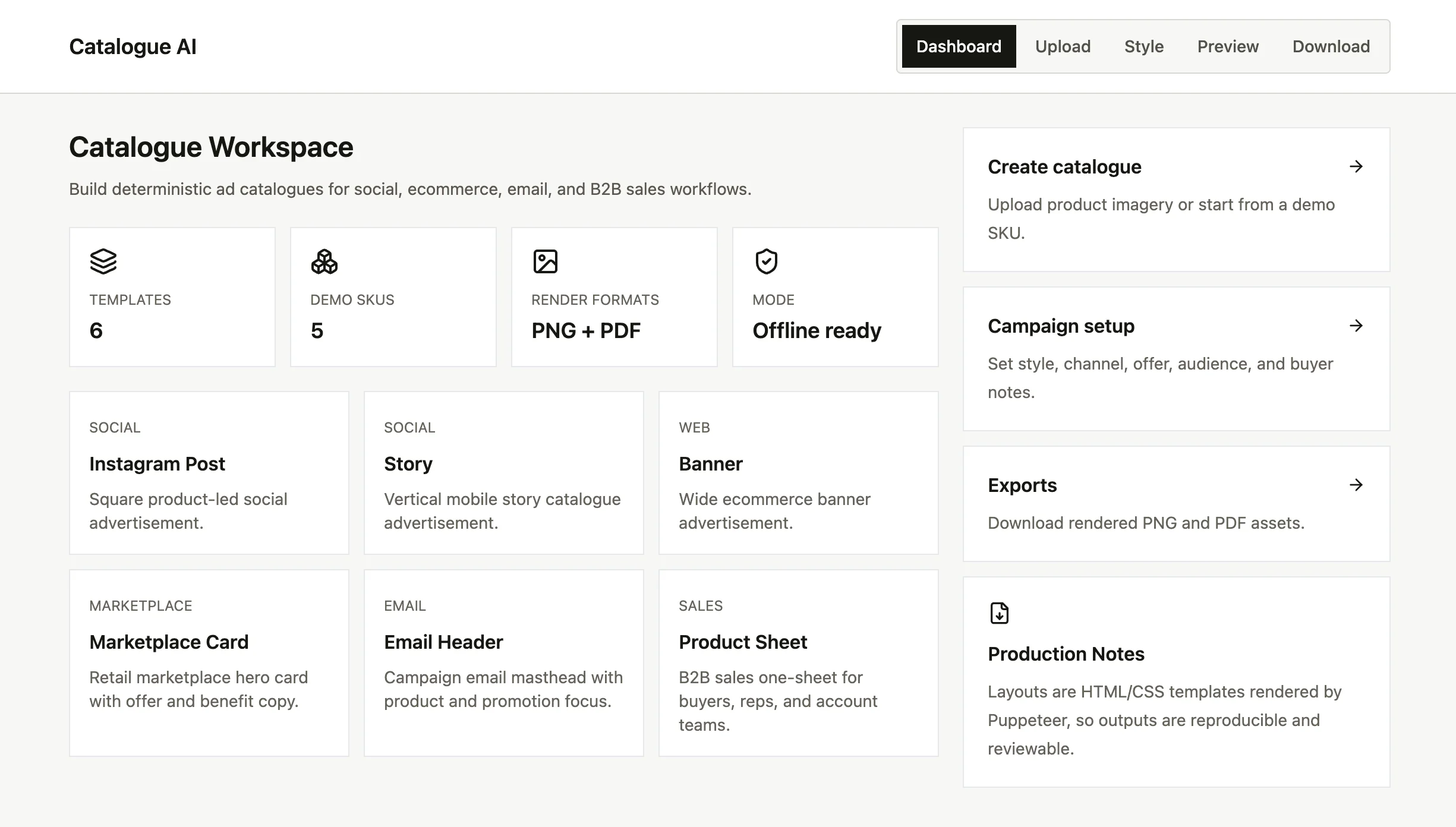Click 'Square product-led social advertisement.' description
Image resolution: width=1456 pixels, height=827 pixels.
188,511
